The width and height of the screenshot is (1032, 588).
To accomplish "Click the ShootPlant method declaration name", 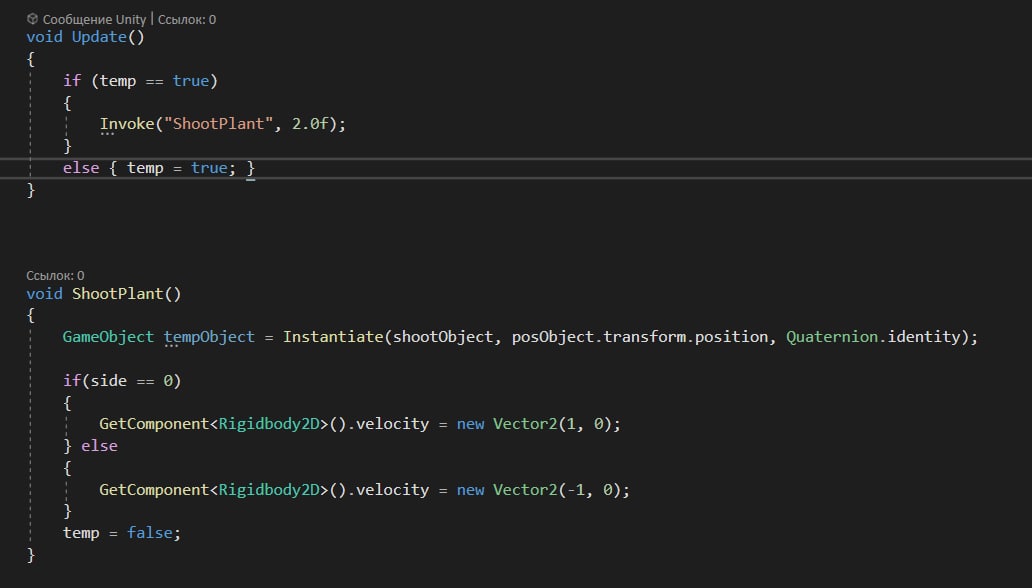I will [117, 294].
